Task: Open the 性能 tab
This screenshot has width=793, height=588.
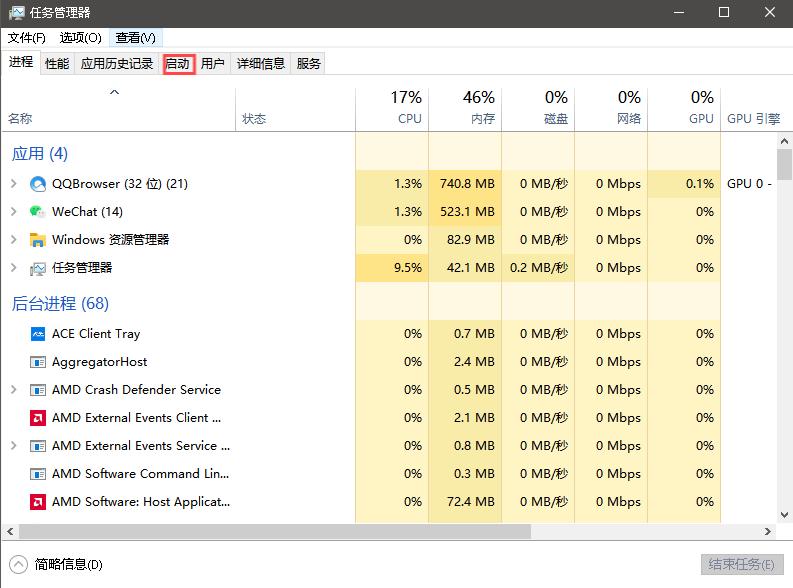Action: pos(57,63)
